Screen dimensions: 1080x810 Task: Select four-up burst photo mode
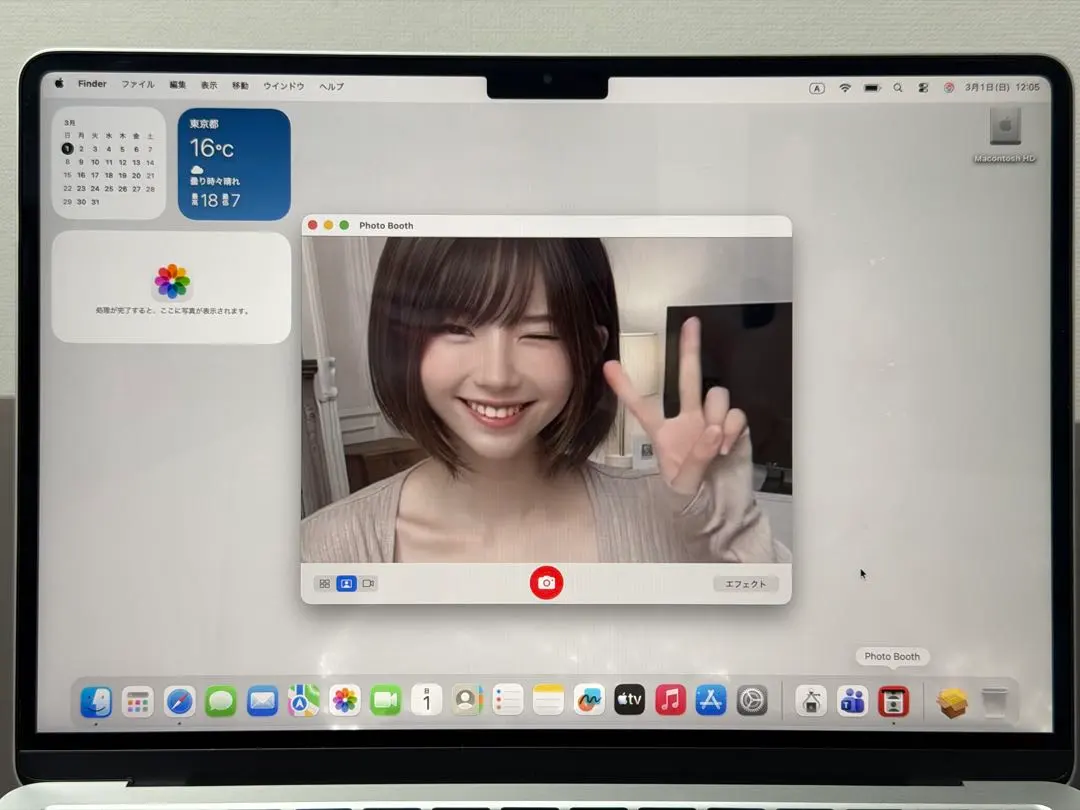(323, 583)
